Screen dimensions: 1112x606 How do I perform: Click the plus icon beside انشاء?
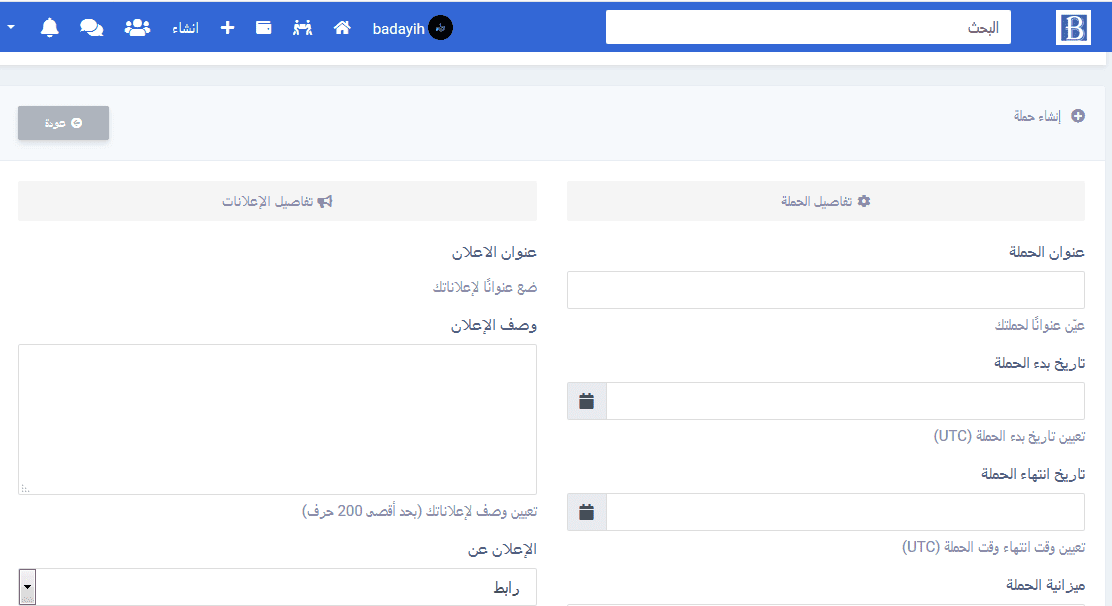click(x=227, y=28)
